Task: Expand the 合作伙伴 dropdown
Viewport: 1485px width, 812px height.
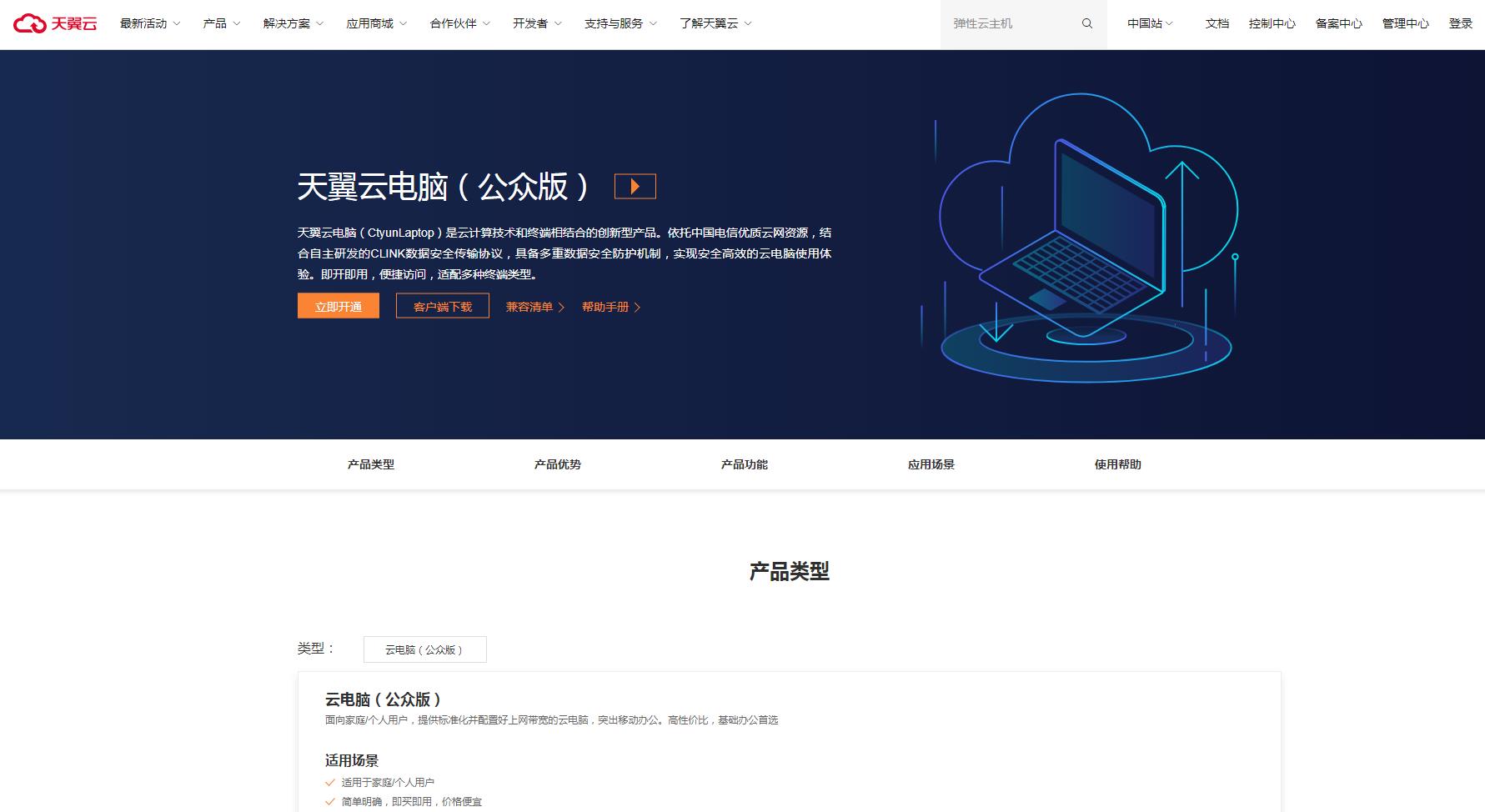Action: tap(460, 23)
